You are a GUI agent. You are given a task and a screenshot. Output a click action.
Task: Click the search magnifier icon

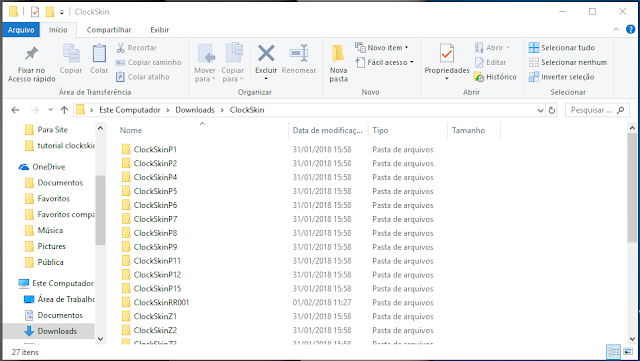point(621,110)
